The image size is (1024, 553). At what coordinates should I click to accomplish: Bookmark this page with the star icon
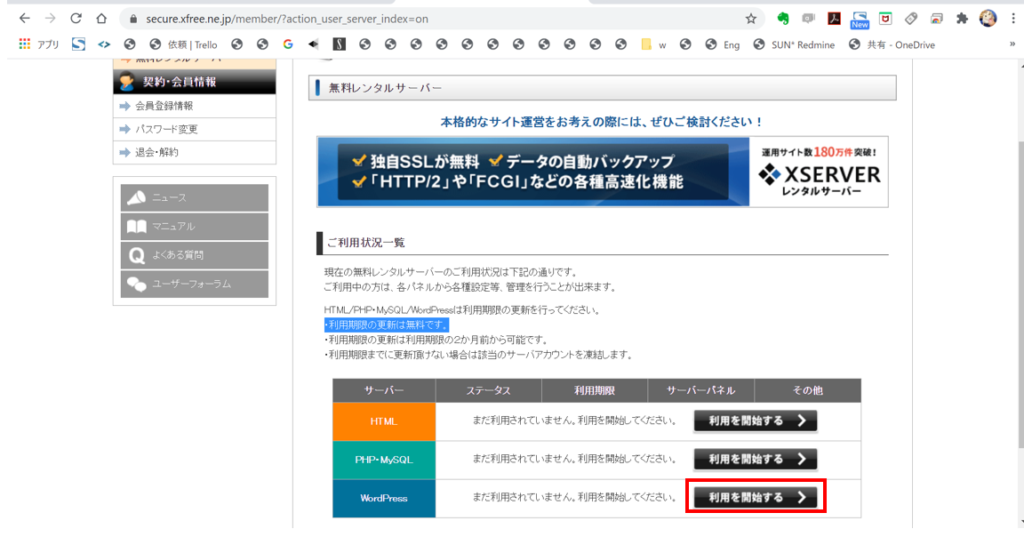pyautogui.click(x=751, y=18)
